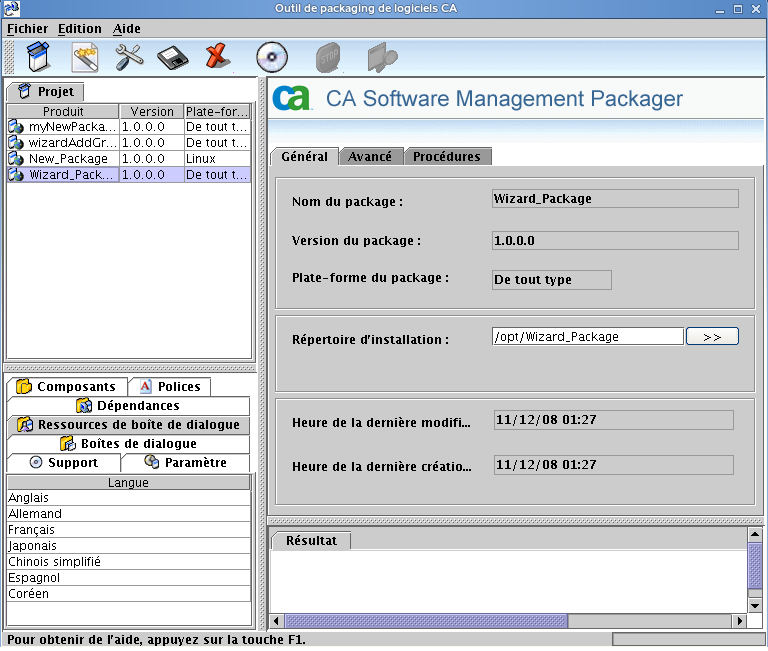Click the >> browse directory button
The height and width of the screenshot is (651, 768).
pyautogui.click(x=712, y=337)
